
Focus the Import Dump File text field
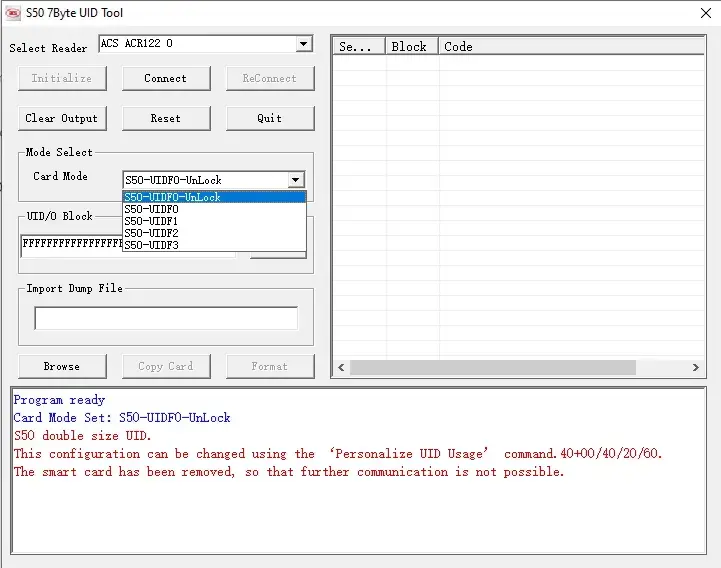(x=165, y=318)
